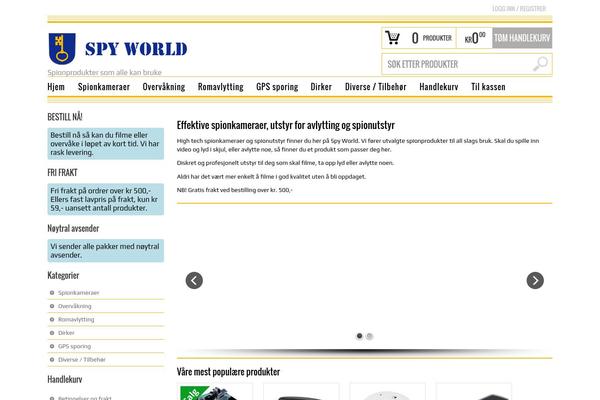Click the magnifying glass search icon

click(540, 64)
